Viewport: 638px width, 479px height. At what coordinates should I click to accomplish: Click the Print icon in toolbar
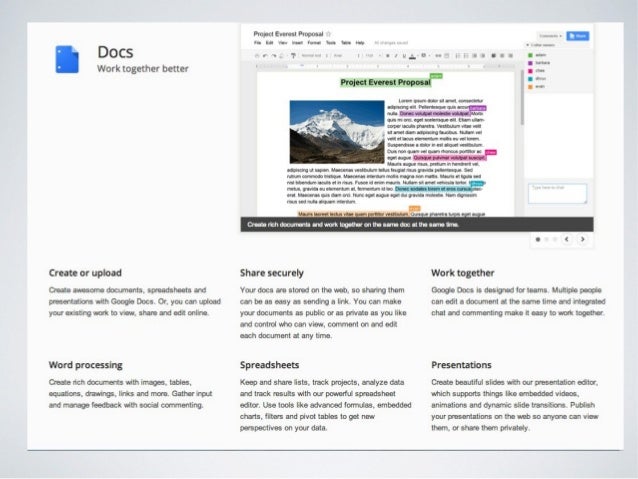pos(257,56)
